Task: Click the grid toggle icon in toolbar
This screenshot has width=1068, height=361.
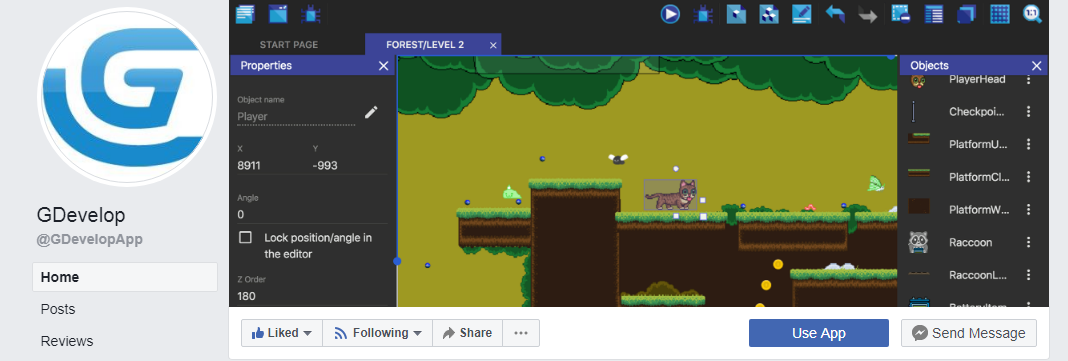Action: tap(999, 14)
